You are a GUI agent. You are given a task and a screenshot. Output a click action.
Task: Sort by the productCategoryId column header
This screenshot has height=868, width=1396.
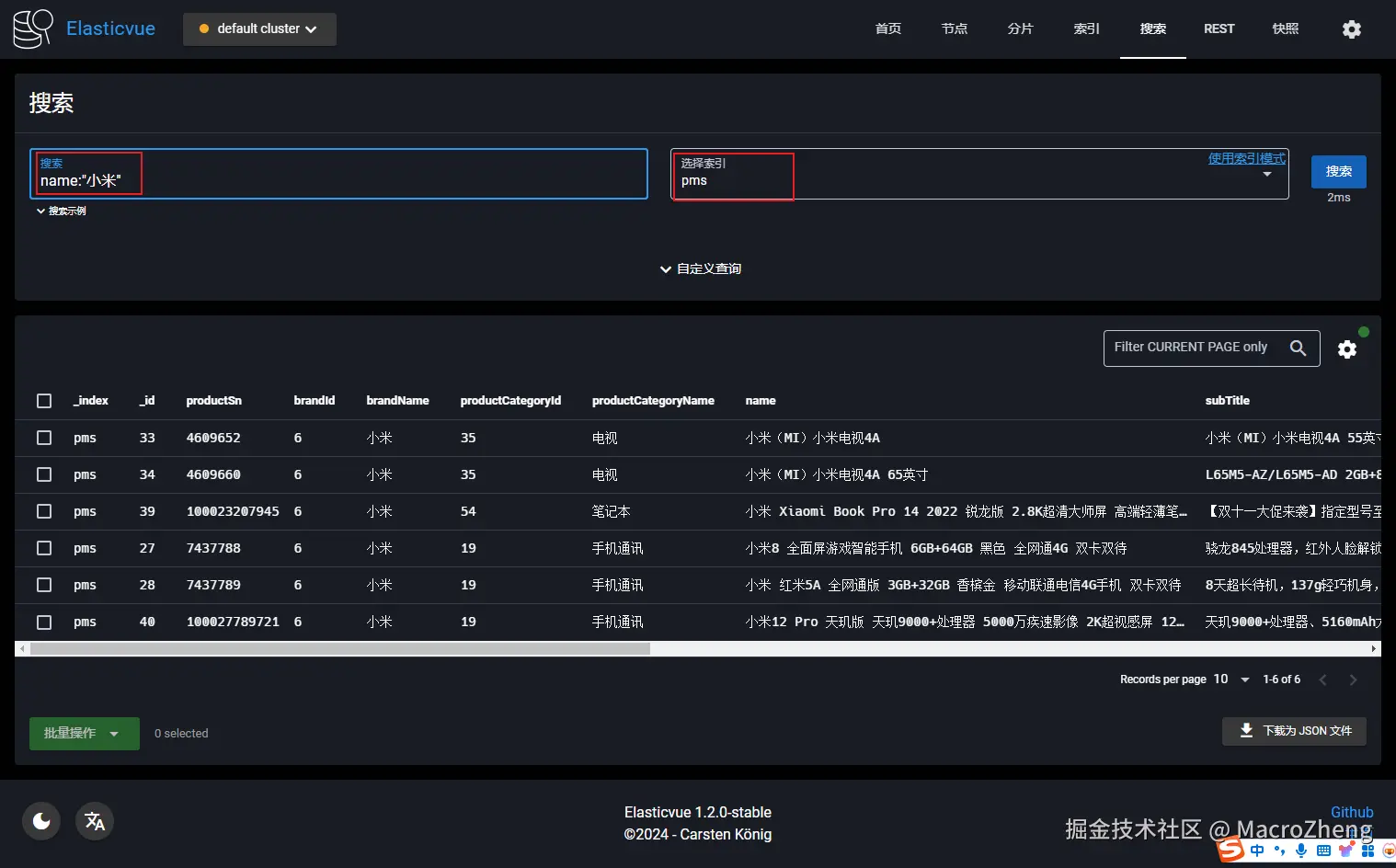tap(510, 401)
